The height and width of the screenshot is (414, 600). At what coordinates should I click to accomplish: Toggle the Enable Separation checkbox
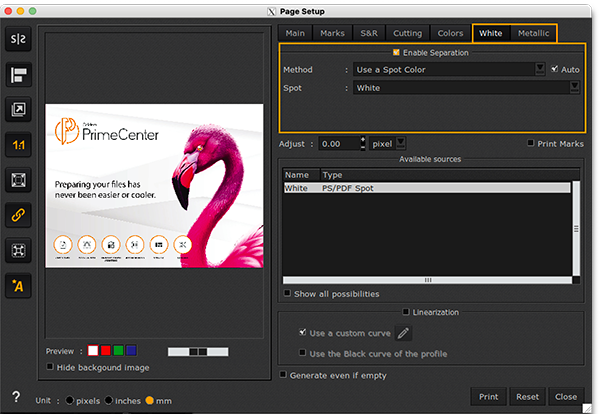[x=397, y=52]
